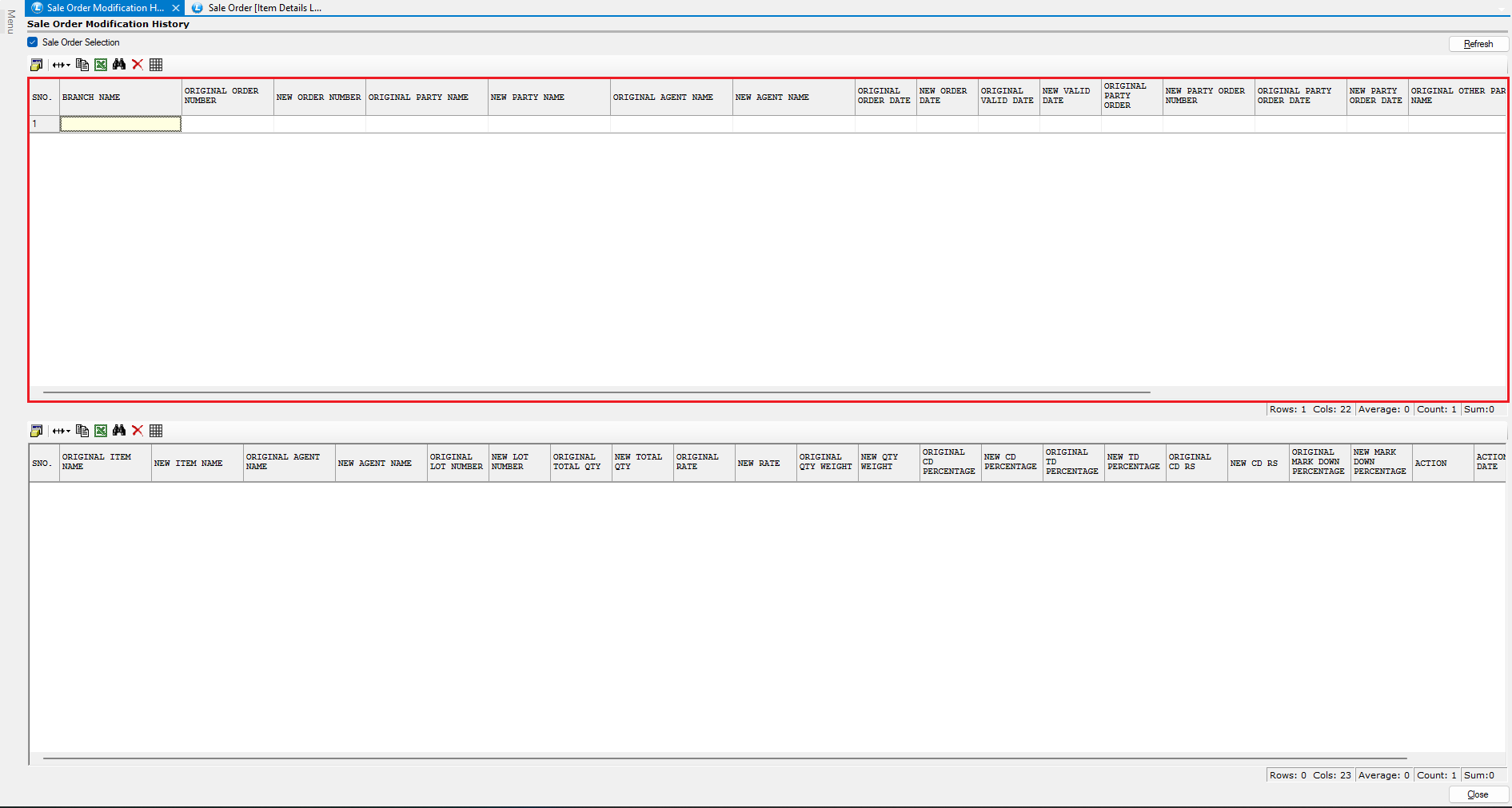Click Excel export icon in upper grid toolbar

click(101, 65)
